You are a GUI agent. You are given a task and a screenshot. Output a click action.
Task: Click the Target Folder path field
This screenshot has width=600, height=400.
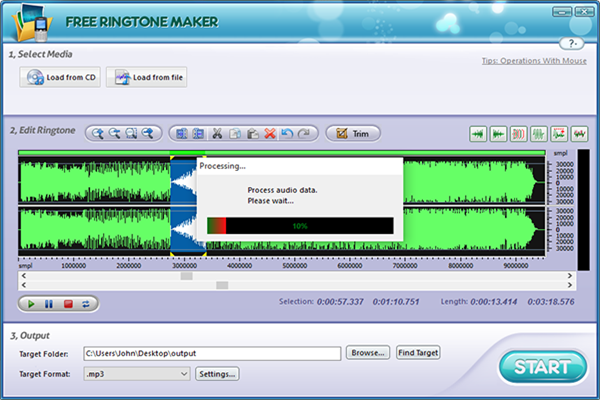coord(212,353)
